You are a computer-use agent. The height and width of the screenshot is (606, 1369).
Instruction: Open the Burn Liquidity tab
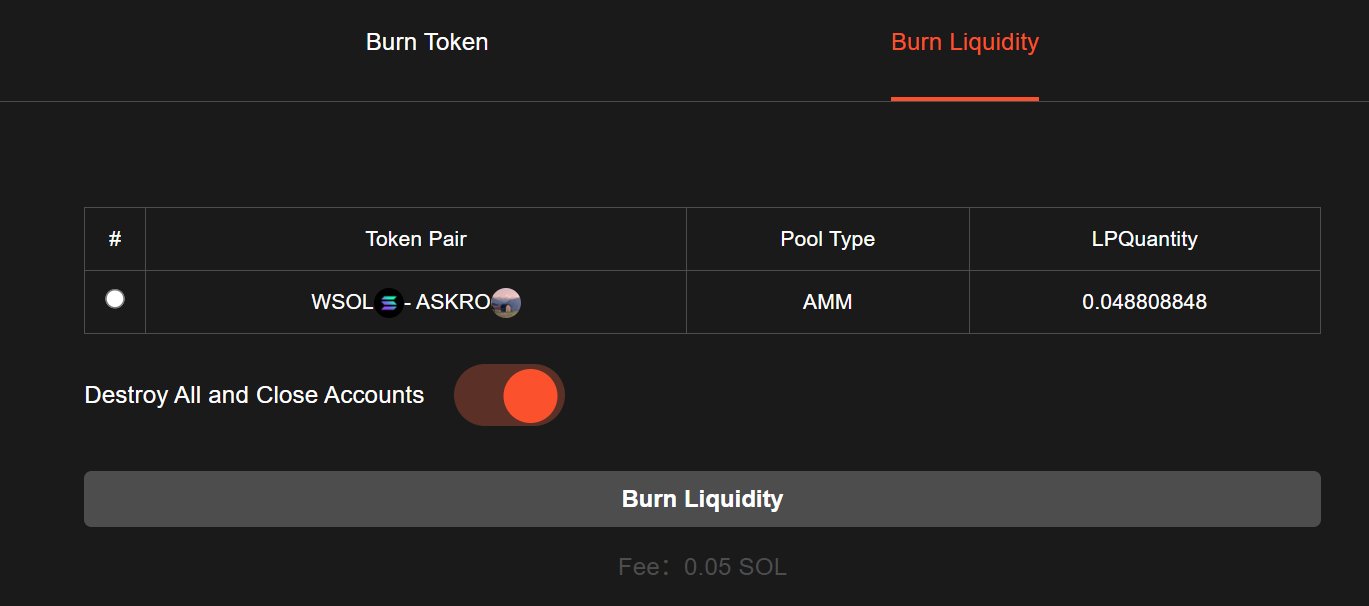(964, 42)
